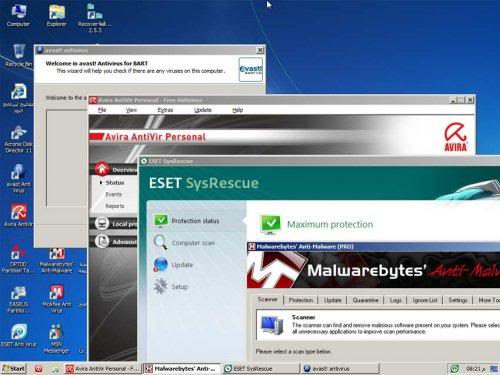Switch to Malwarebytes Quarantine tab
This screenshot has width=500, height=375.
tap(365, 300)
